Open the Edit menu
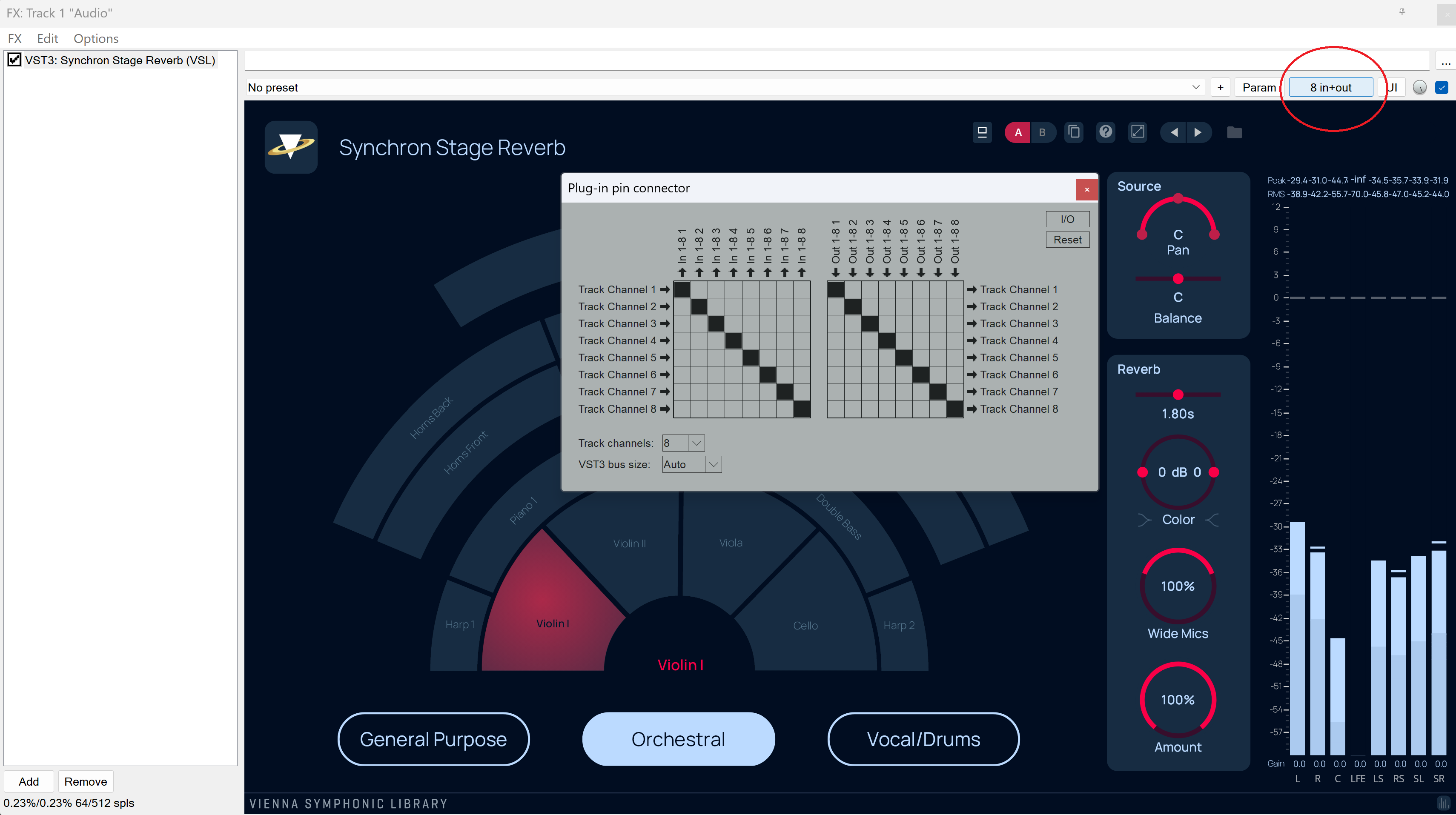This screenshot has height=815, width=1456. pyautogui.click(x=48, y=38)
